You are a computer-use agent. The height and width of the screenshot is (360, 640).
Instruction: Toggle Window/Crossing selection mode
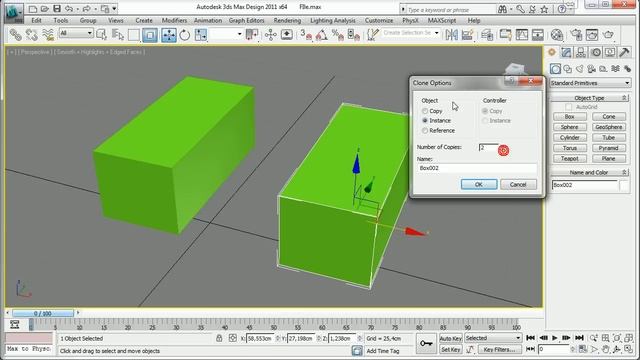click(150, 35)
